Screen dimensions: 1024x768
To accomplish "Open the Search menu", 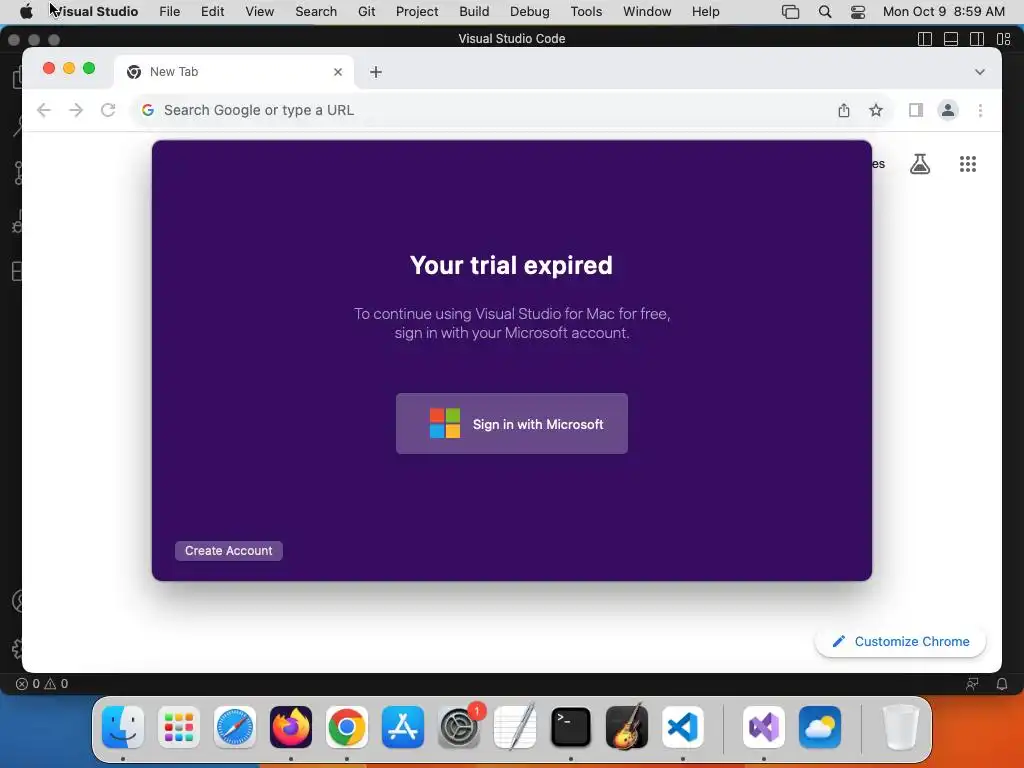I will coord(315,12).
